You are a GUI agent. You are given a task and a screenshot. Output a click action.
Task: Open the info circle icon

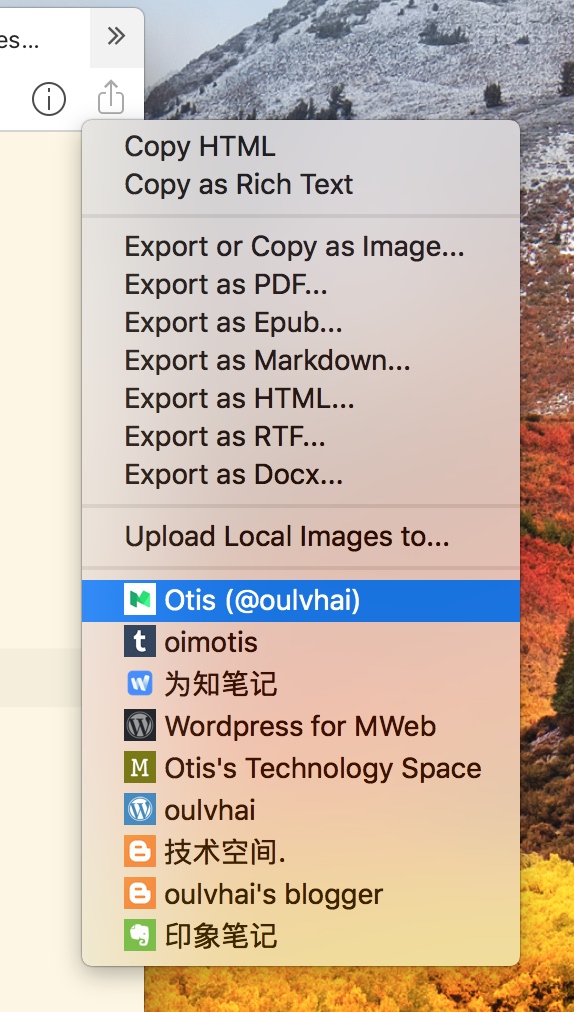click(x=49, y=99)
